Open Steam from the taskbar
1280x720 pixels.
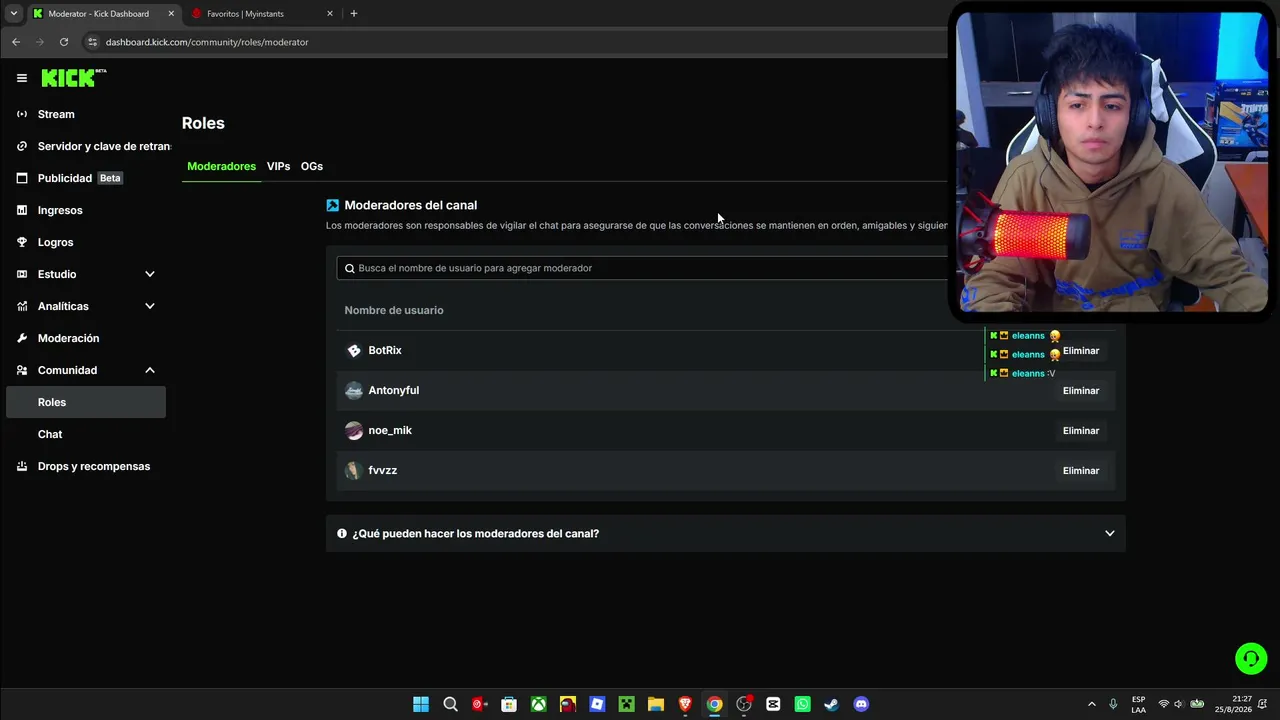[831, 704]
